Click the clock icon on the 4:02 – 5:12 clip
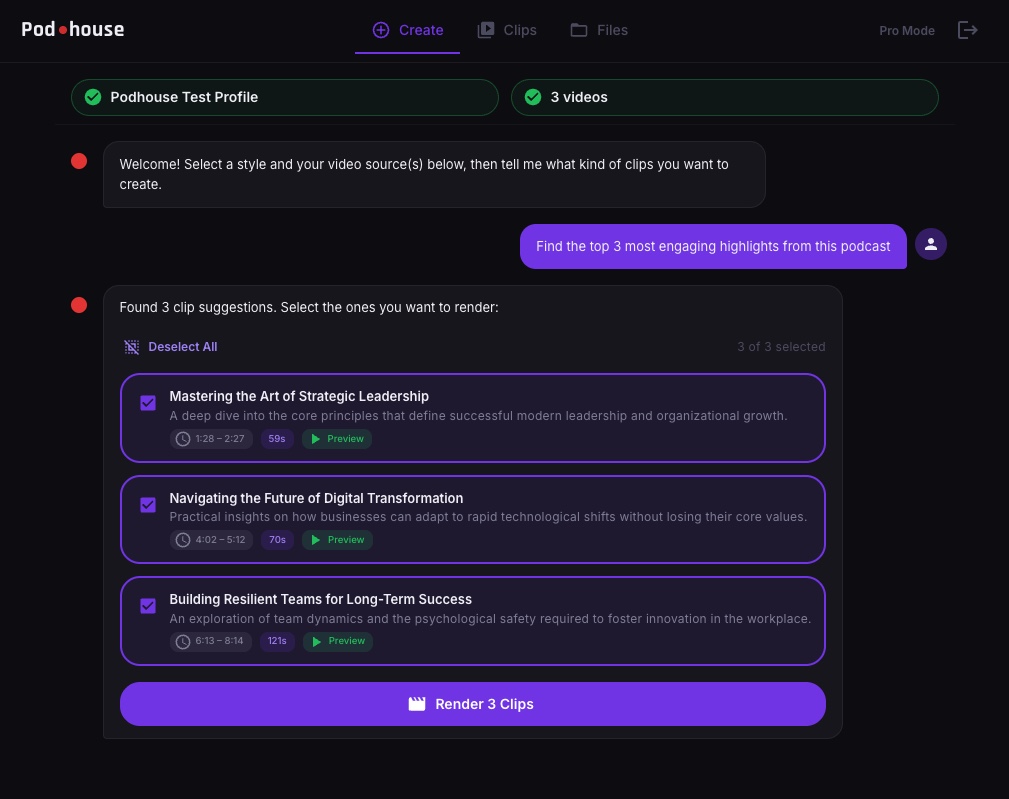Image resolution: width=1009 pixels, height=799 pixels. click(x=183, y=540)
